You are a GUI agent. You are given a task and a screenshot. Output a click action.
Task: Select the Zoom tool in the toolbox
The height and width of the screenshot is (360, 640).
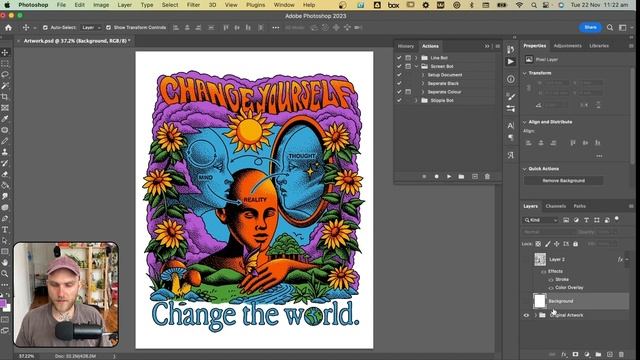[x=5, y=273]
